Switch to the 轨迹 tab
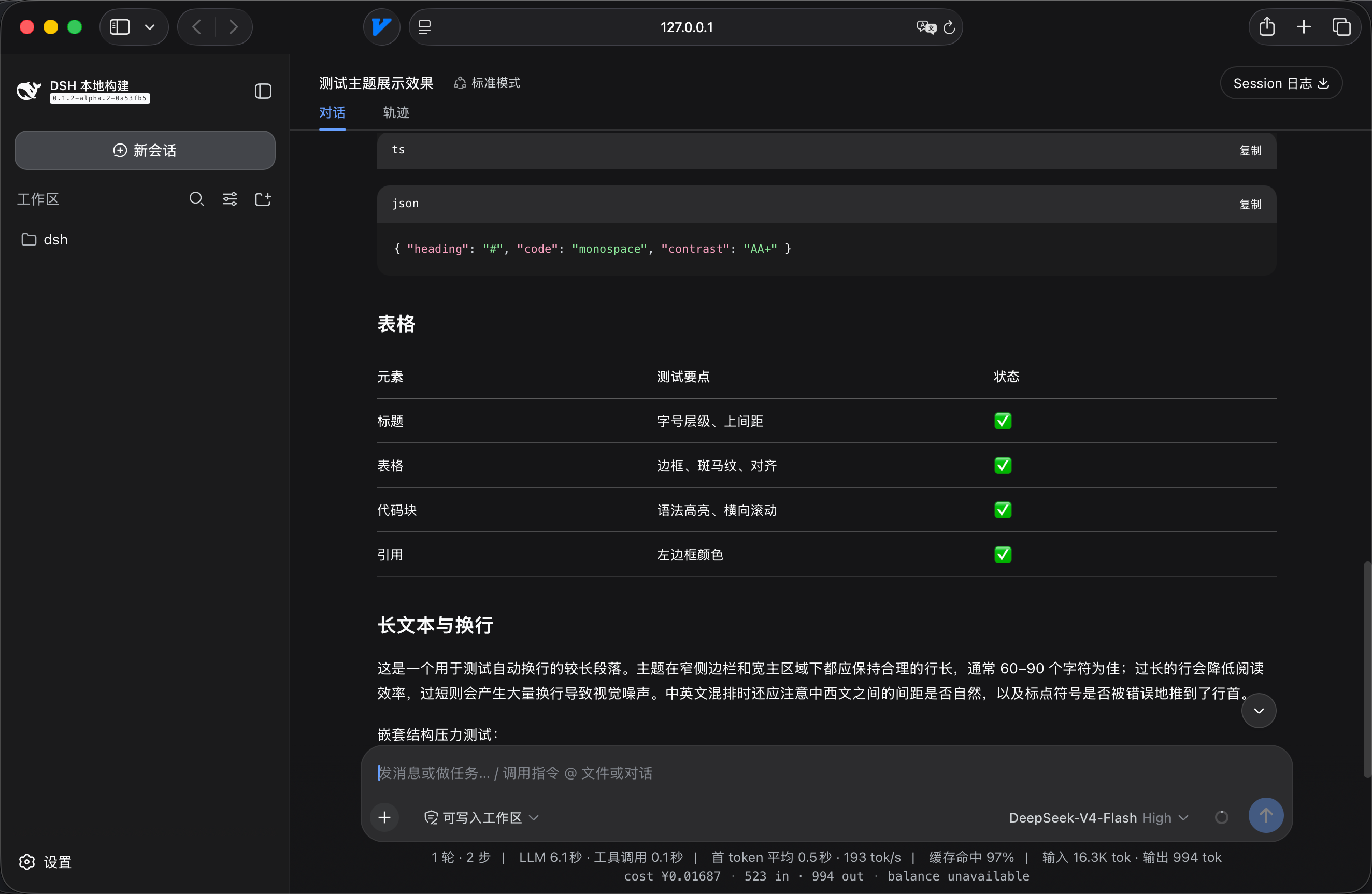 pyautogui.click(x=396, y=113)
